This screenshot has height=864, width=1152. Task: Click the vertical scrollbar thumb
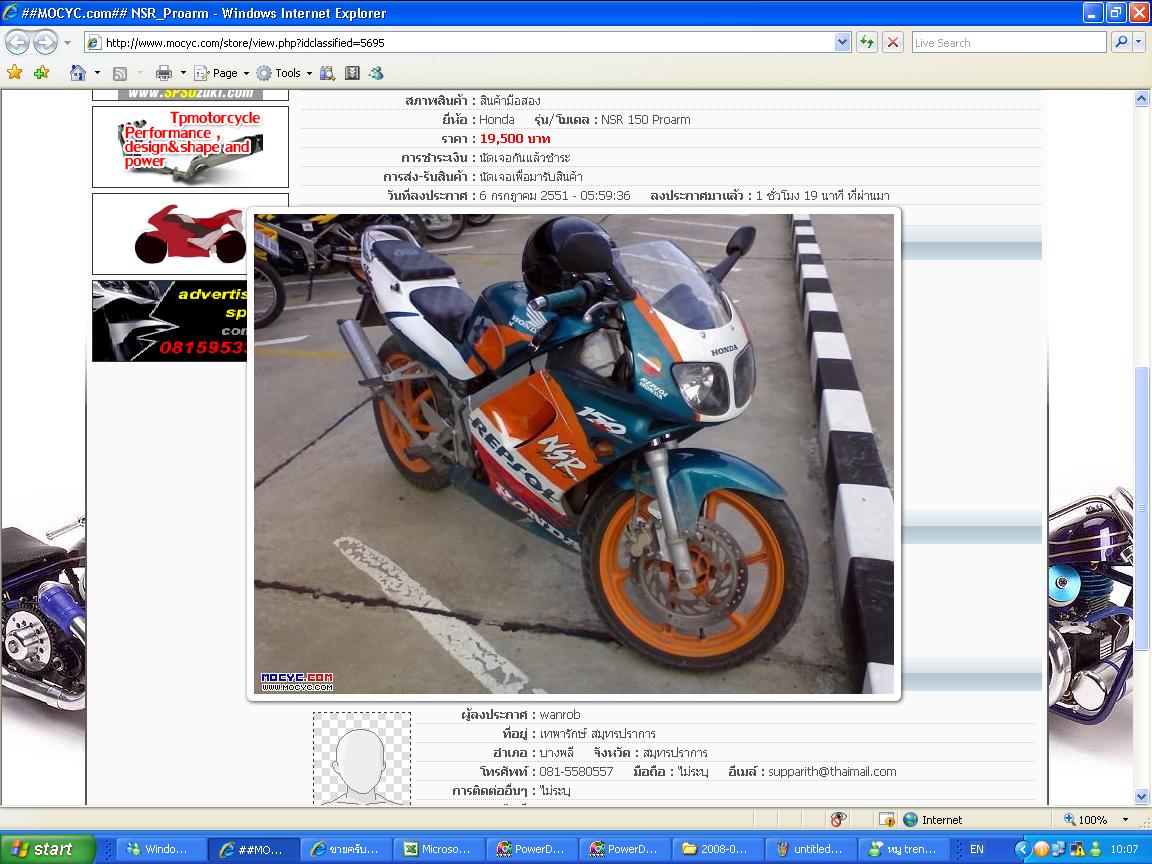1141,507
